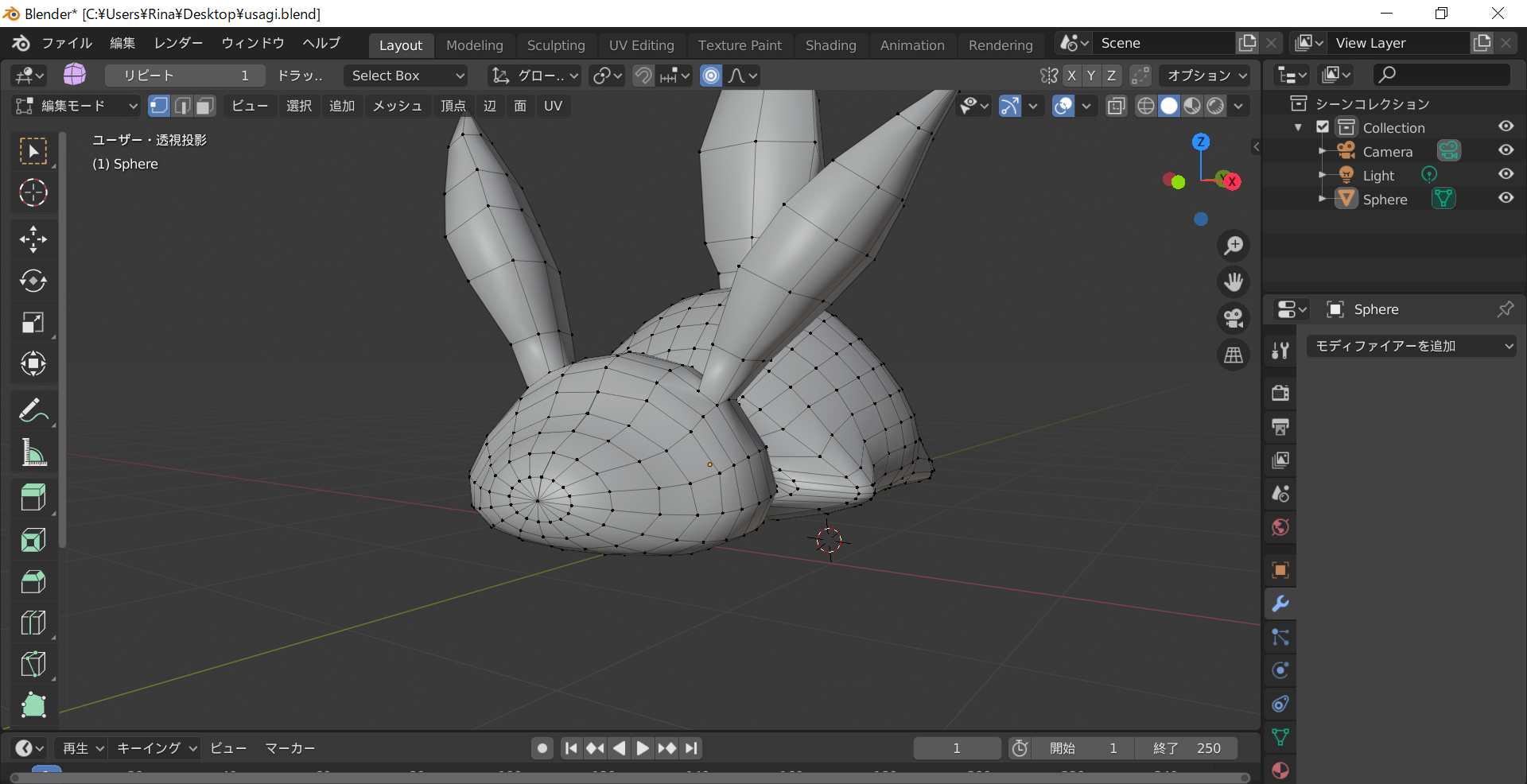Open the モディファイアーを追加 dropdown
The width and height of the screenshot is (1527, 784).
coord(1412,346)
